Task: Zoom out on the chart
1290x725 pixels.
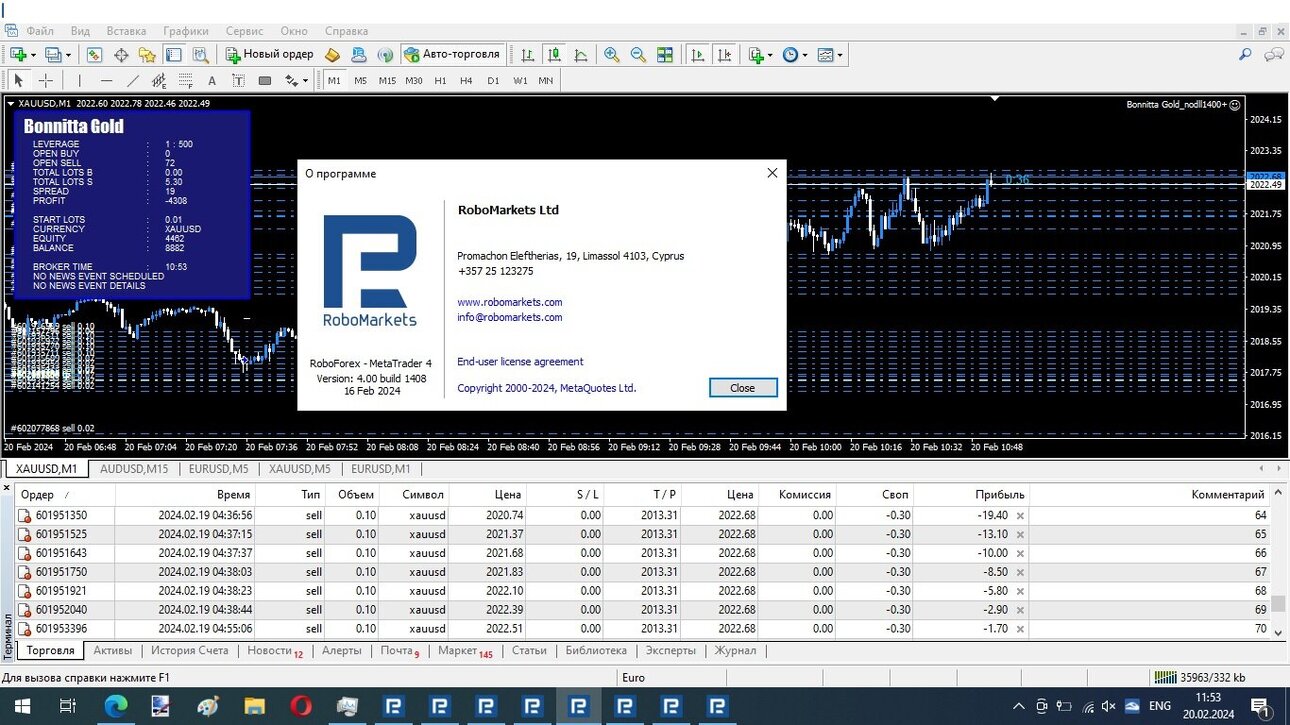Action: [638, 55]
